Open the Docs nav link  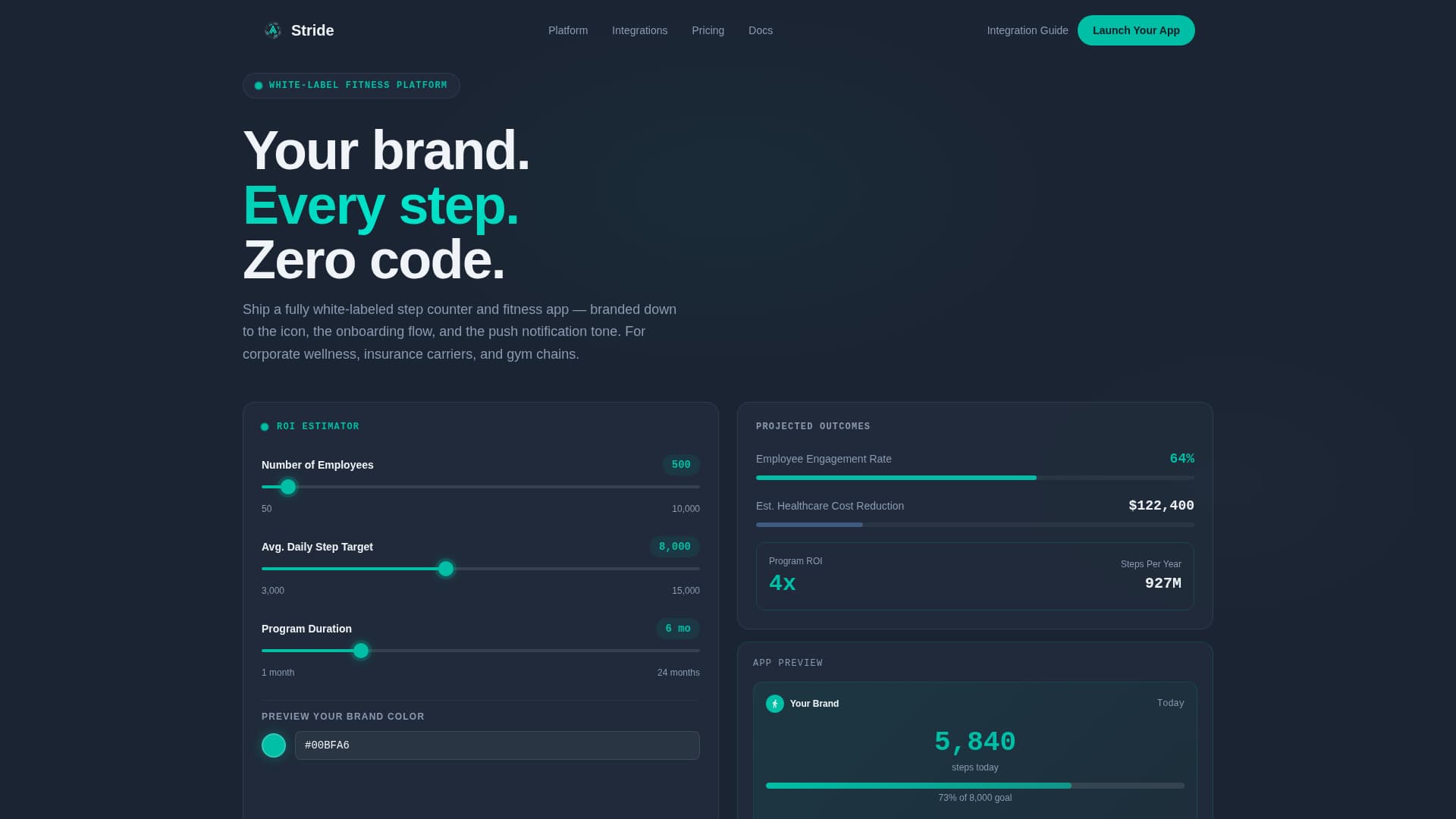pos(760,30)
